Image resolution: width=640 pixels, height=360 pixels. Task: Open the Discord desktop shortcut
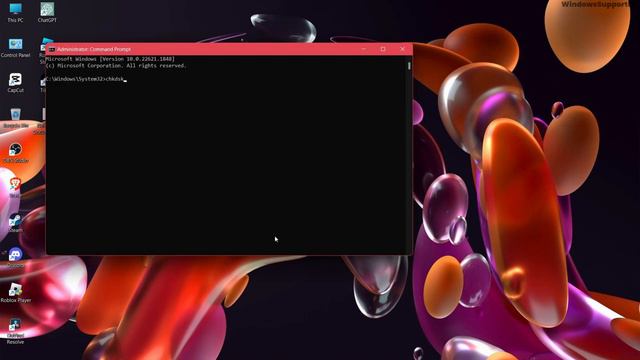pyautogui.click(x=16, y=258)
